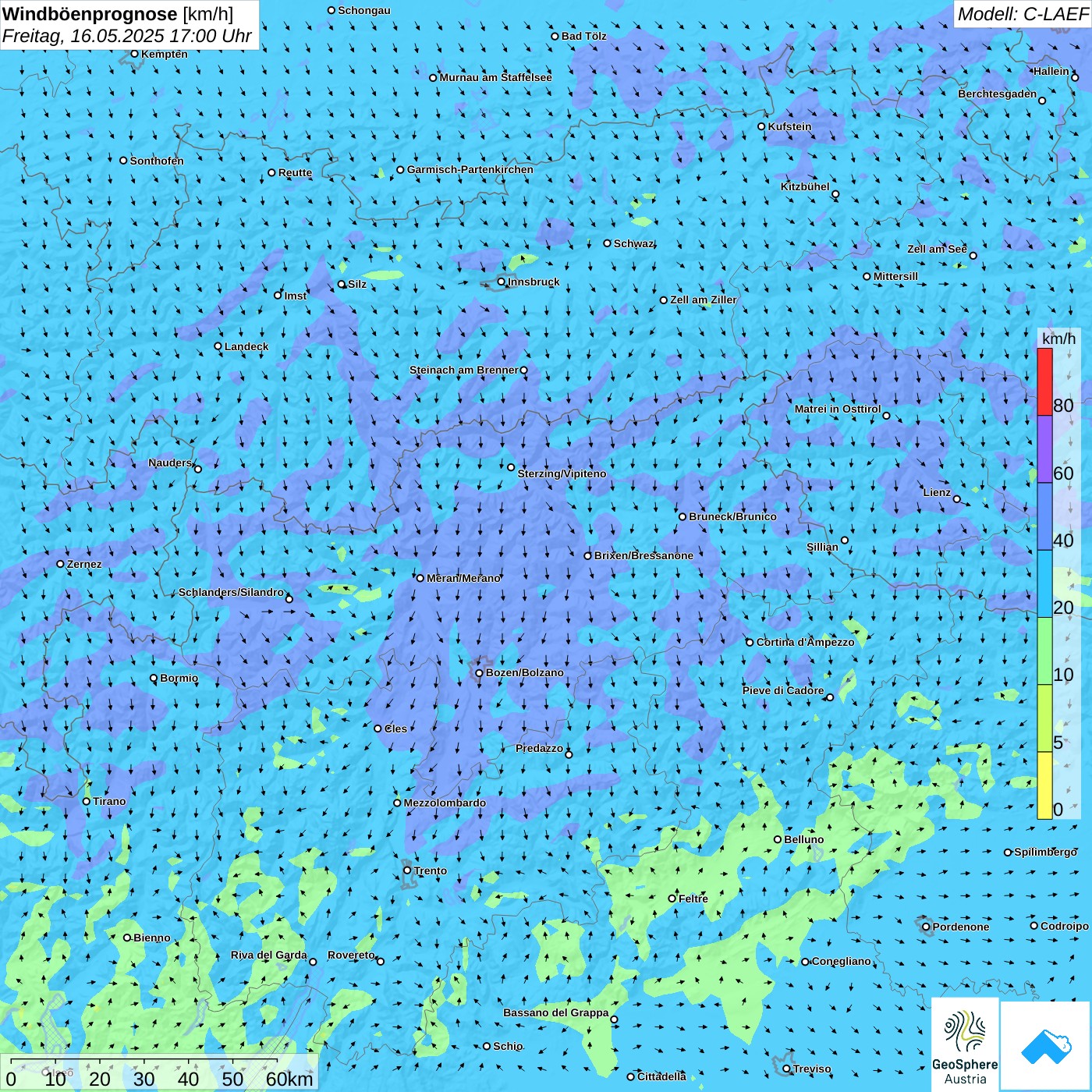Viewport: 1092px width, 1092px height.
Task: Click the Codroipo label
Action: pos(1065,926)
